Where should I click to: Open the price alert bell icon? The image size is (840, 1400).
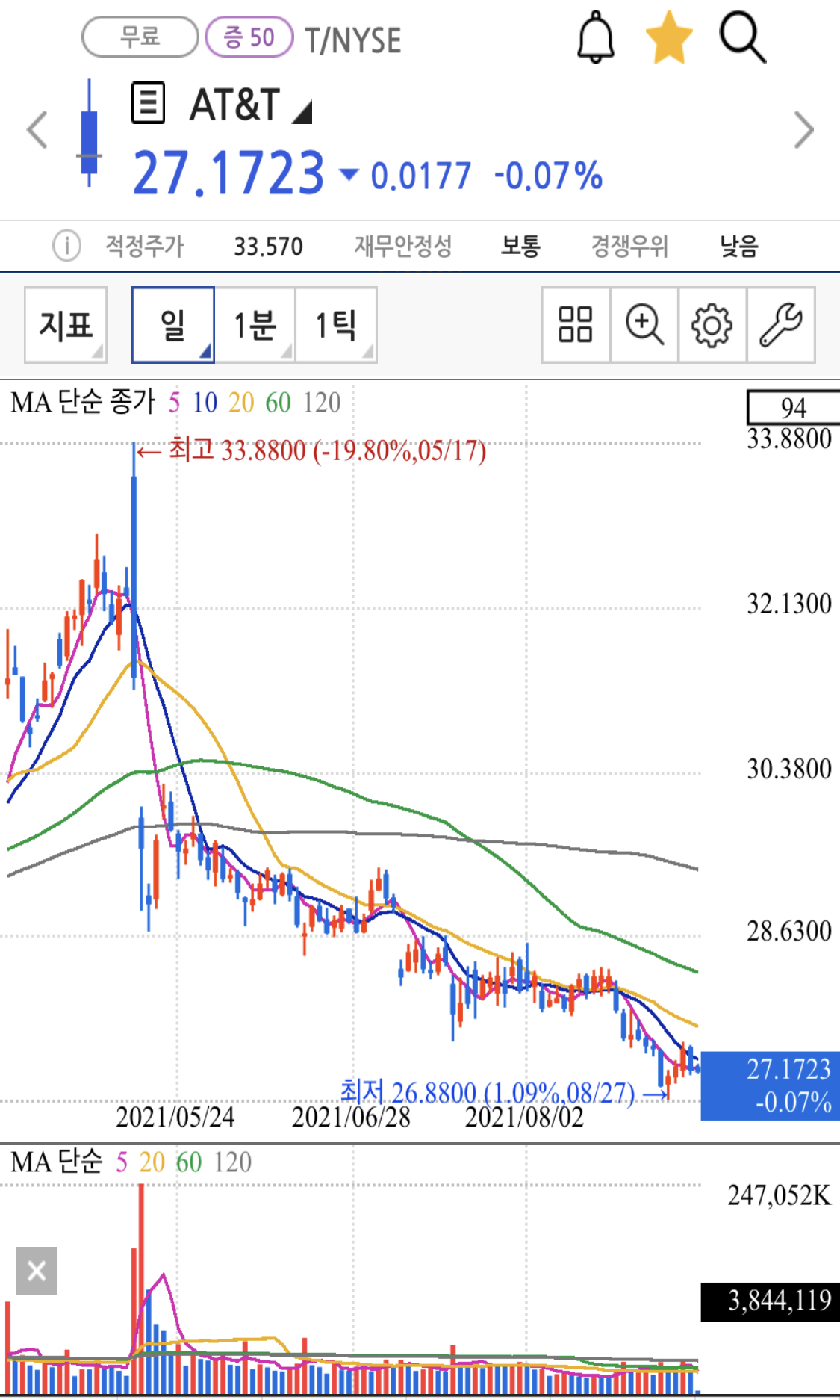coord(596,37)
